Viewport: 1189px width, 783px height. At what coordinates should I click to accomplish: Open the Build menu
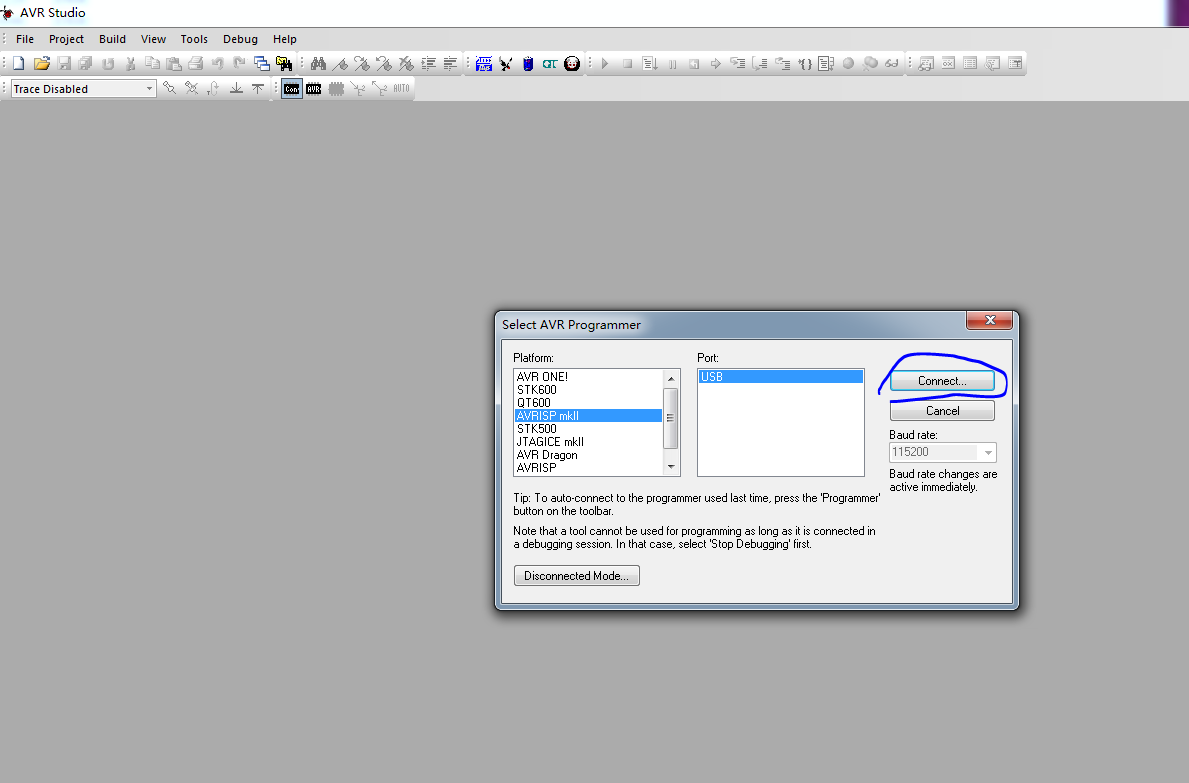[112, 39]
